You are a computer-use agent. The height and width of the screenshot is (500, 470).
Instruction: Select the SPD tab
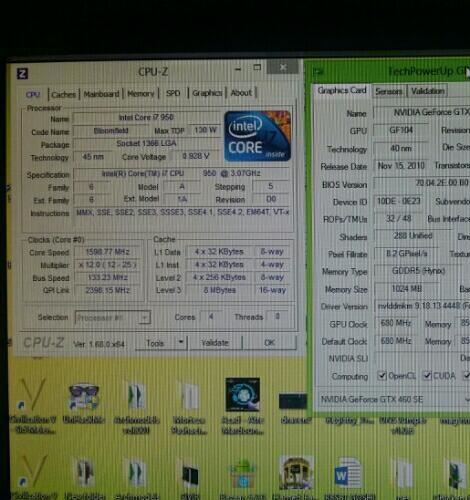[x=173, y=93]
